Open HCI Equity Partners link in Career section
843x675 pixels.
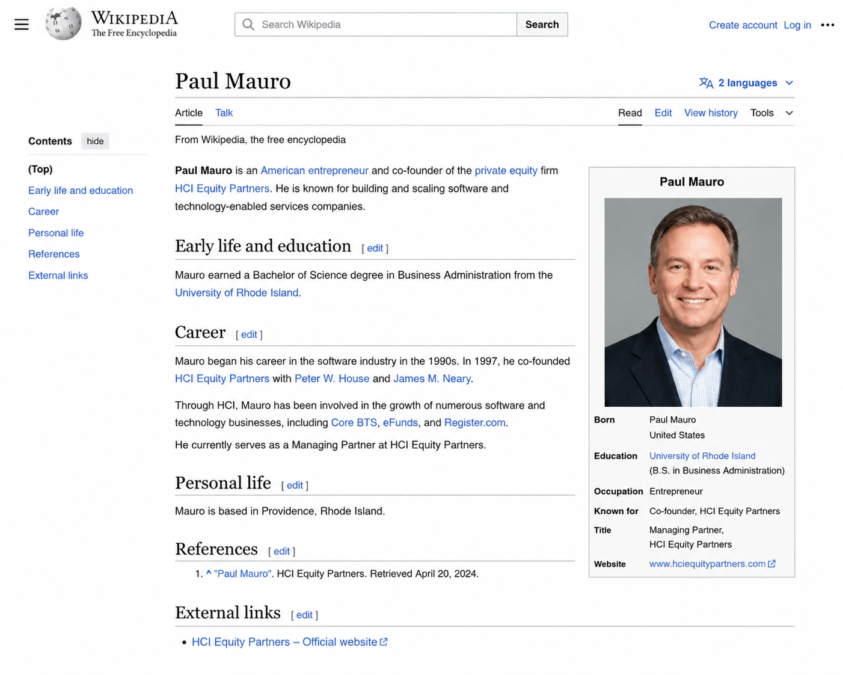click(x=222, y=378)
